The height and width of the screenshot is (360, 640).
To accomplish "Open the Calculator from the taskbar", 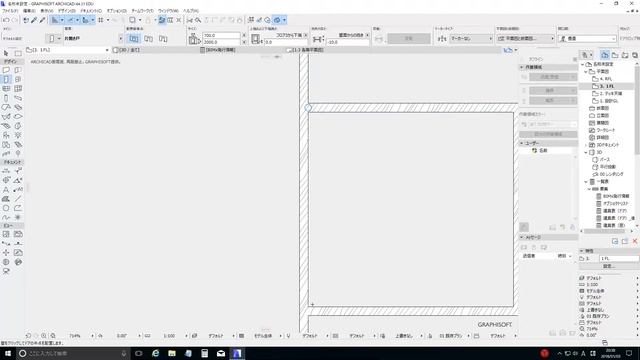I will pos(204,353).
